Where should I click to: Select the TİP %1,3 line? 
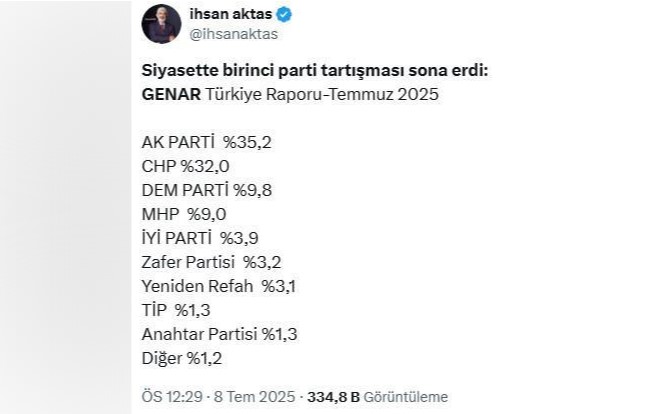pos(176,310)
